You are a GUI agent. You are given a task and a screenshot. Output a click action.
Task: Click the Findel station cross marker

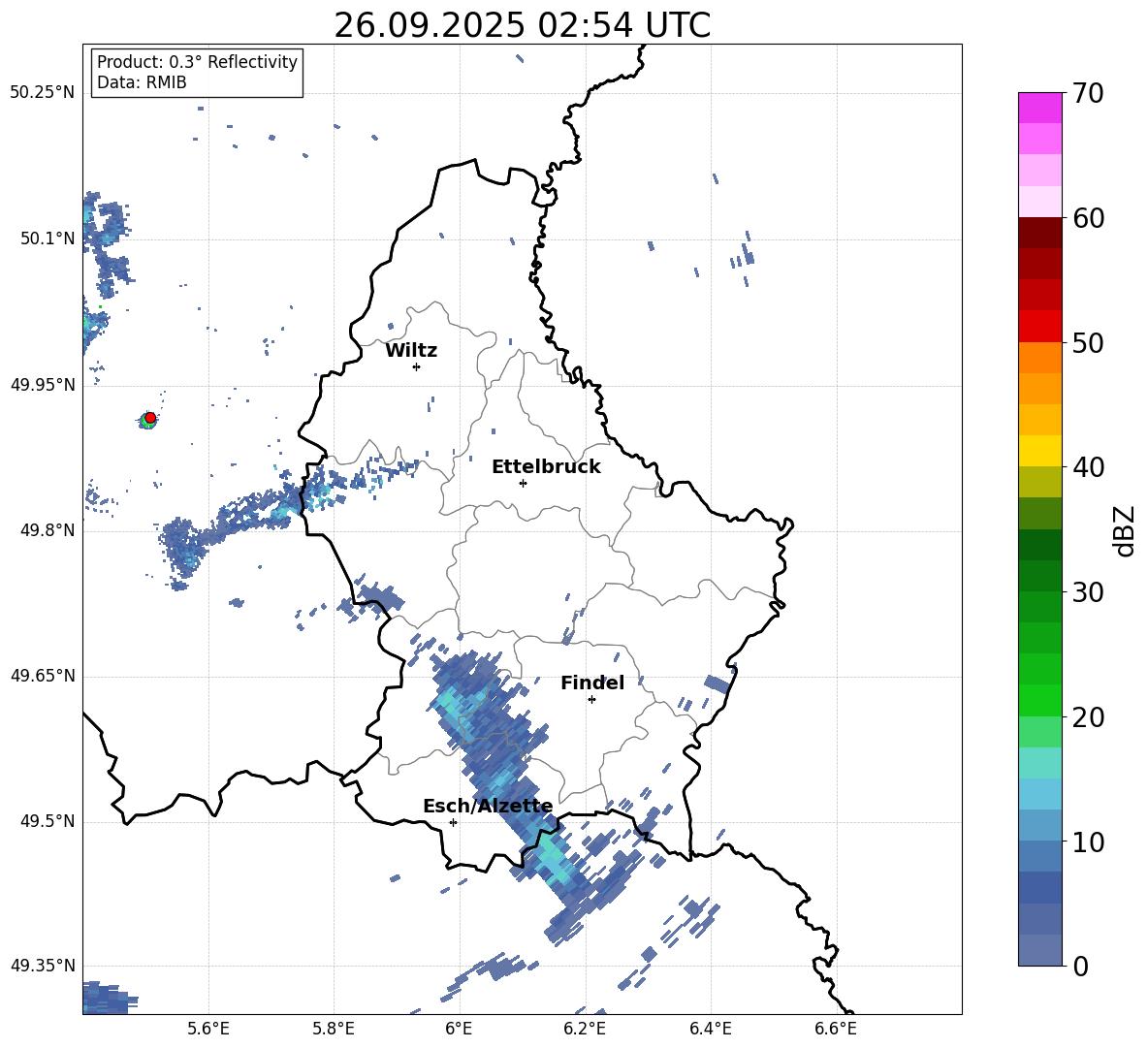click(591, 700)
